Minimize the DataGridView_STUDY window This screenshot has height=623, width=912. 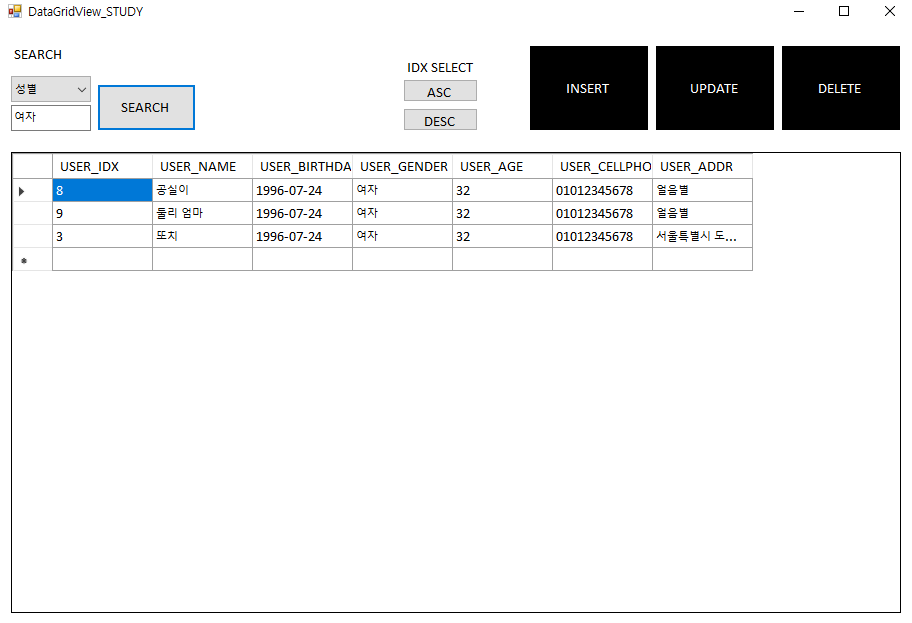pyautogui.click(x=799, y=11)
